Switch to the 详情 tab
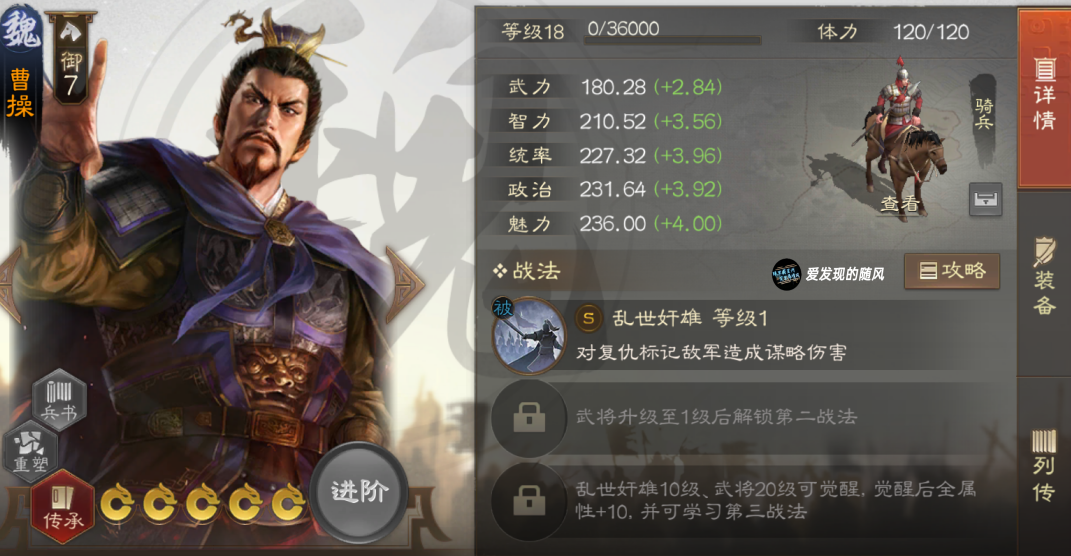This screenshot has height=556, width=1071. 1044,97
